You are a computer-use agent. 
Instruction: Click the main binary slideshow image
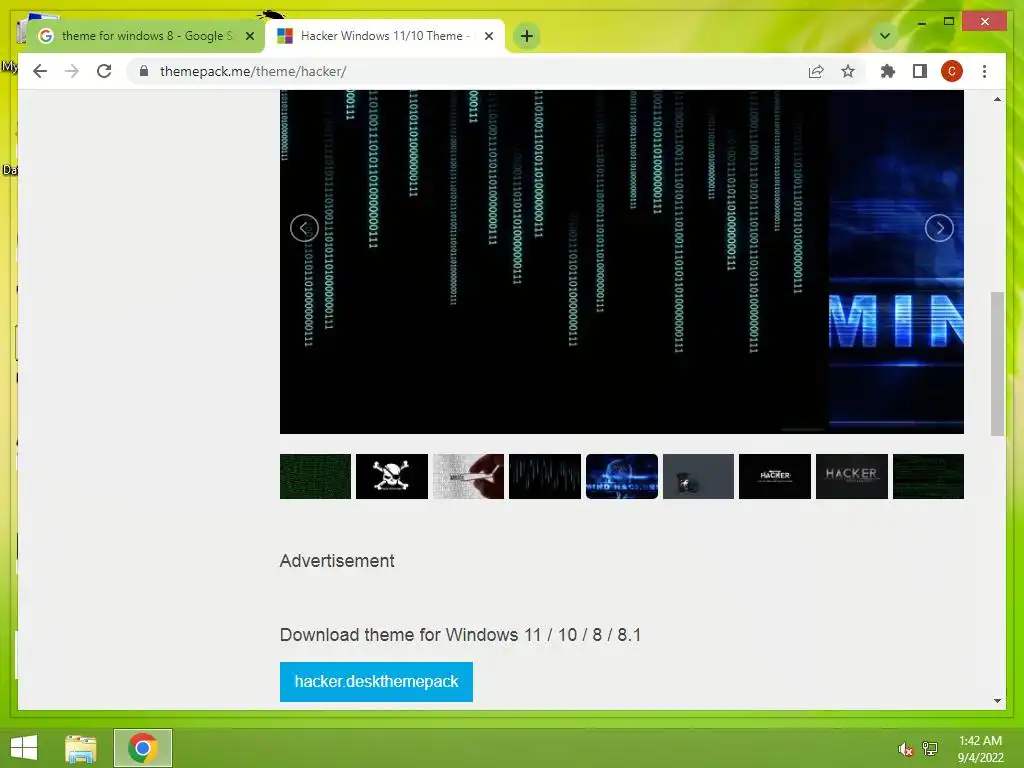point(554,261)
